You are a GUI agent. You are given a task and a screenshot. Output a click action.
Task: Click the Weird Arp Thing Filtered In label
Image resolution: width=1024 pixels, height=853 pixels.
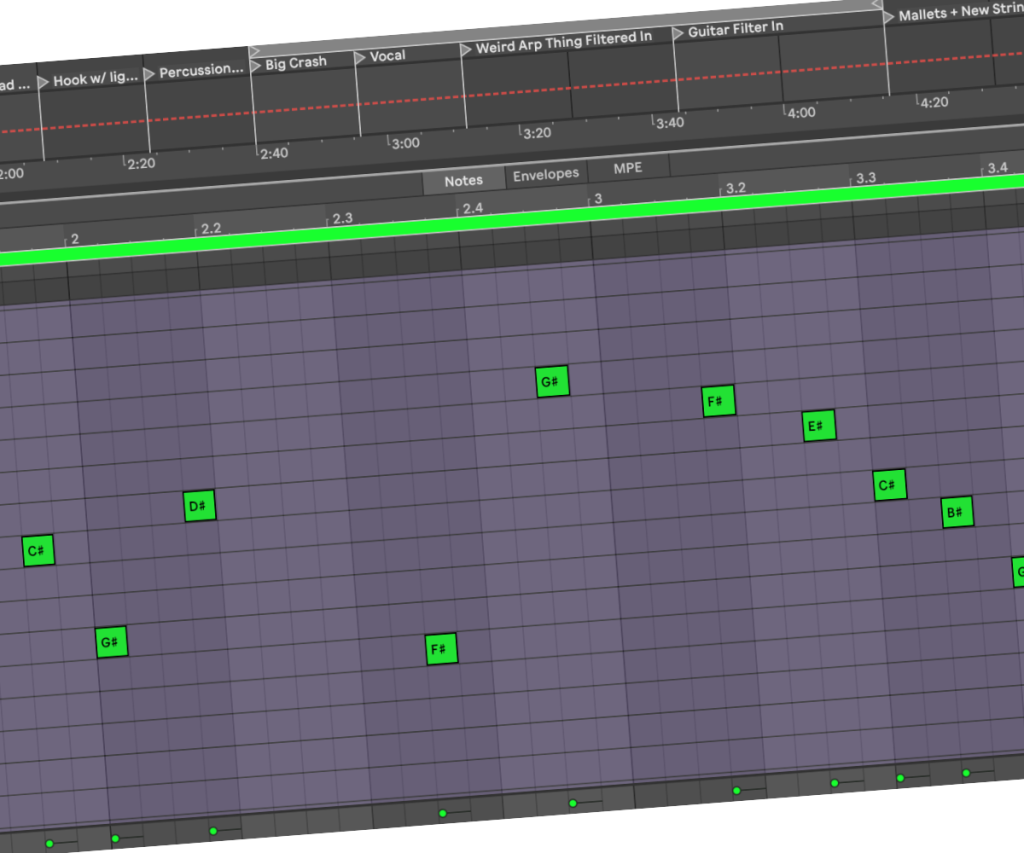click(563, 43)
